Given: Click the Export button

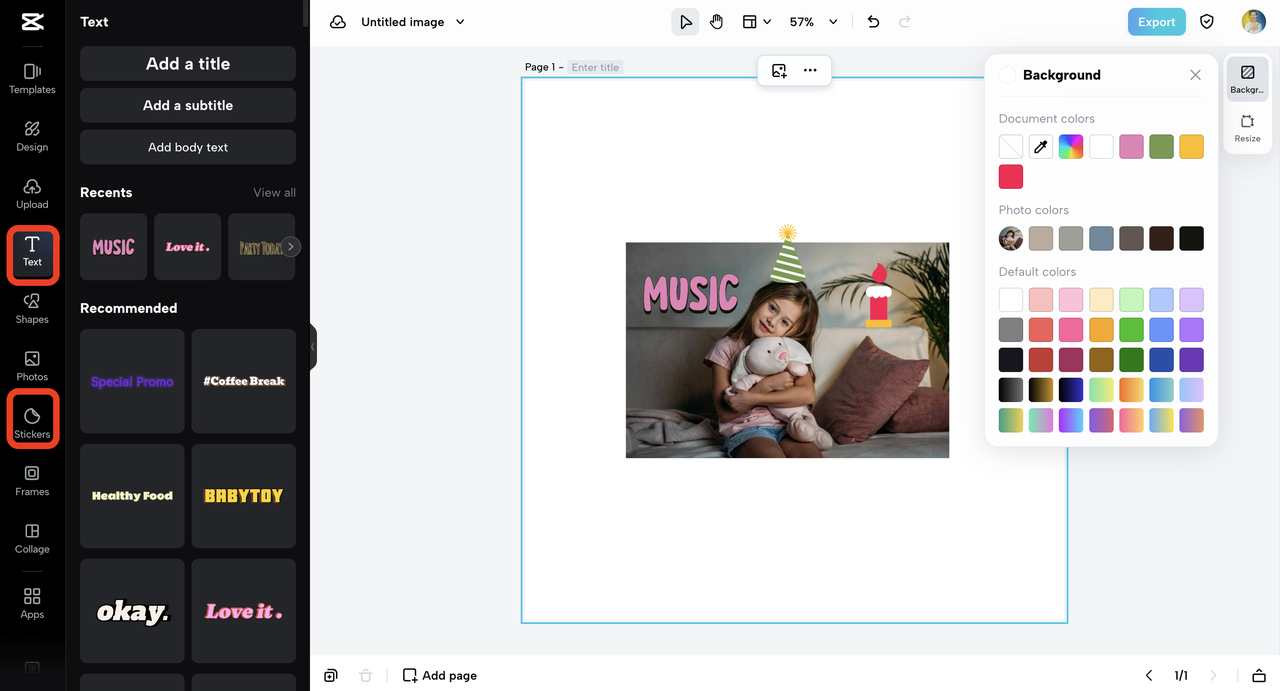Looking at the screenshot, I should (x=1156, y=22).
